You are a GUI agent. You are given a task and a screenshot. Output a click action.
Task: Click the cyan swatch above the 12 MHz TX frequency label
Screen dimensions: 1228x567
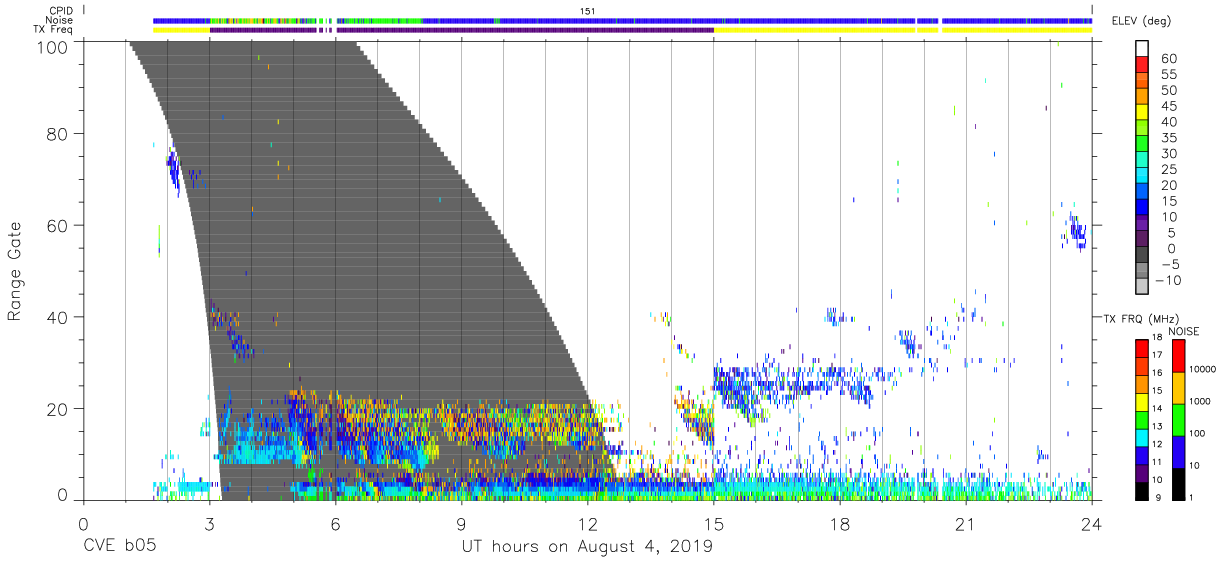pyautogui.click(x=1143, y=436)
